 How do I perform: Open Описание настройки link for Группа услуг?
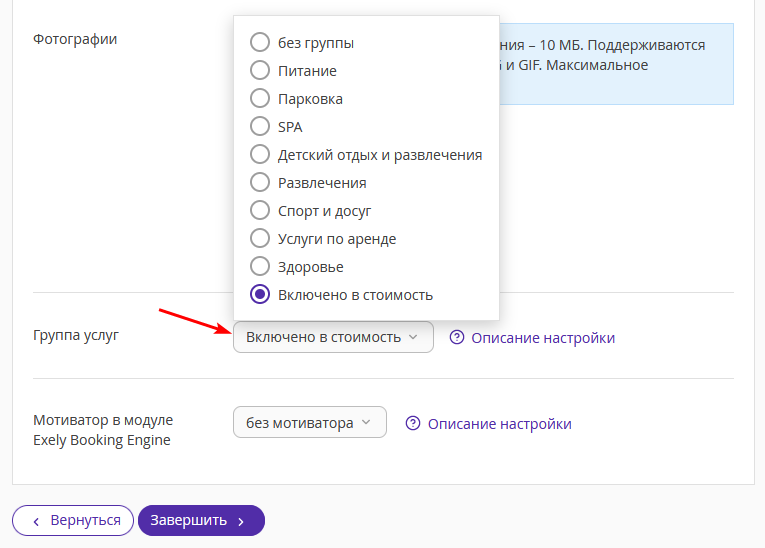coord(543,338)
